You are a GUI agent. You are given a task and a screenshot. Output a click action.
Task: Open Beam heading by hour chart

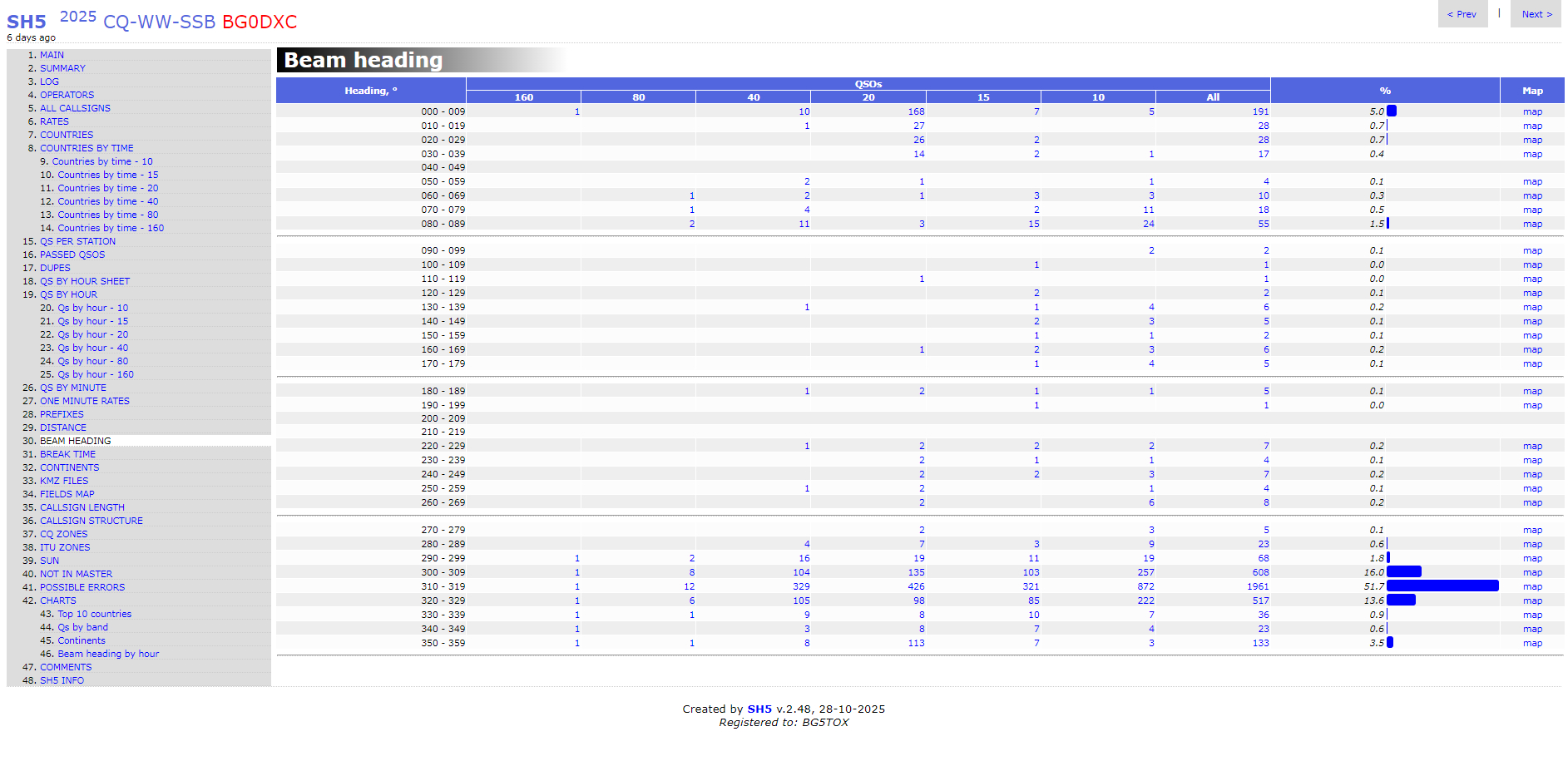(x=108, y=654)
